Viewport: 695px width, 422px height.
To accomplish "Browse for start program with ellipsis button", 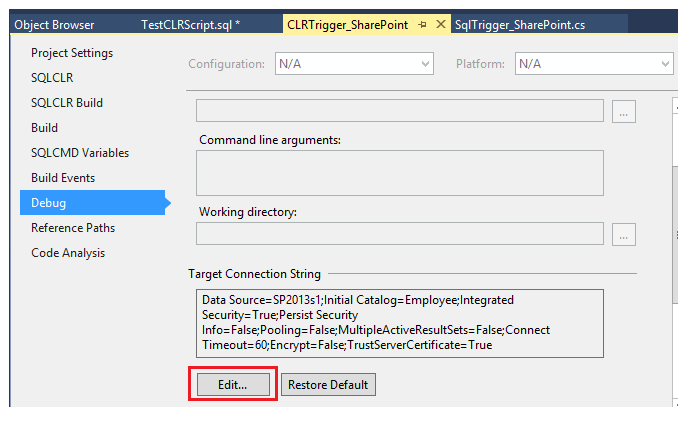I will coord(624,111).
